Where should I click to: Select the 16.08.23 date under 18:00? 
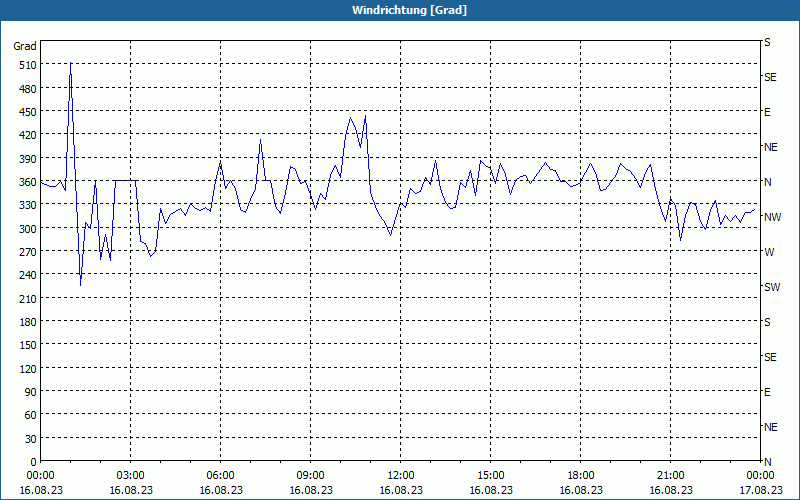581,490
